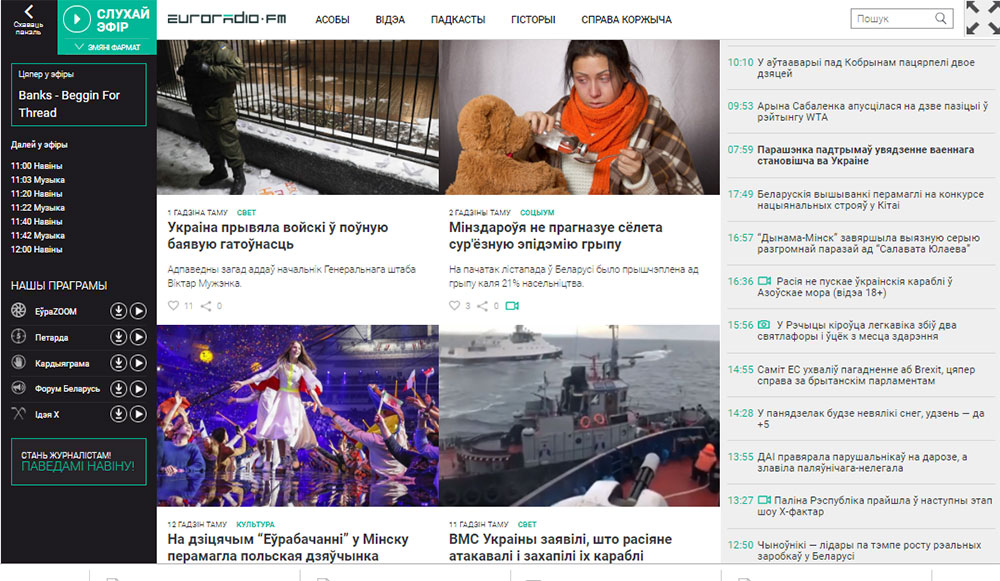Like the Ukraine troops article
This screenshot has height=581, width=1000.
coord(174,305)
